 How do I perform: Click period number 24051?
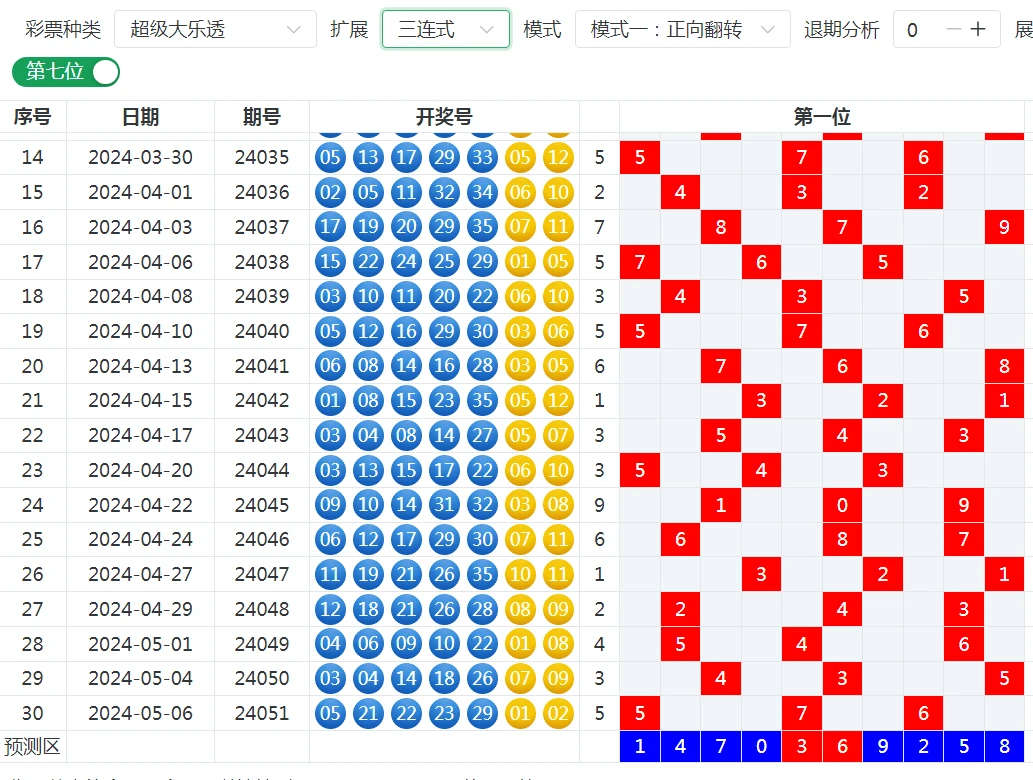[262, 713]
